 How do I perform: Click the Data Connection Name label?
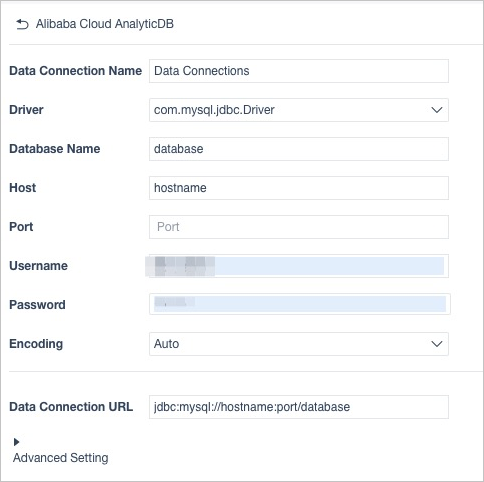pos(76,71)
